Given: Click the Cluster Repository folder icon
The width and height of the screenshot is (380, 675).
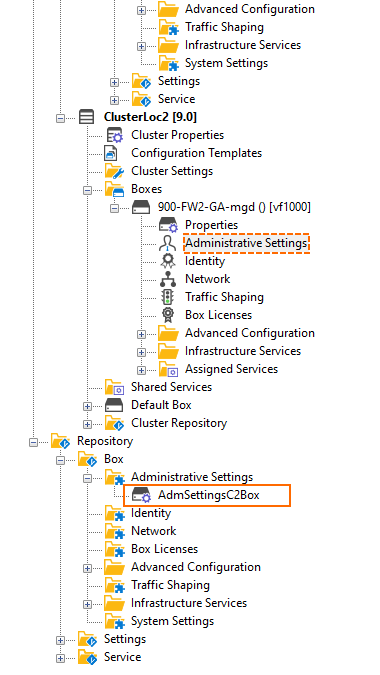Looking at the screenshot, I should pos(114,424).
